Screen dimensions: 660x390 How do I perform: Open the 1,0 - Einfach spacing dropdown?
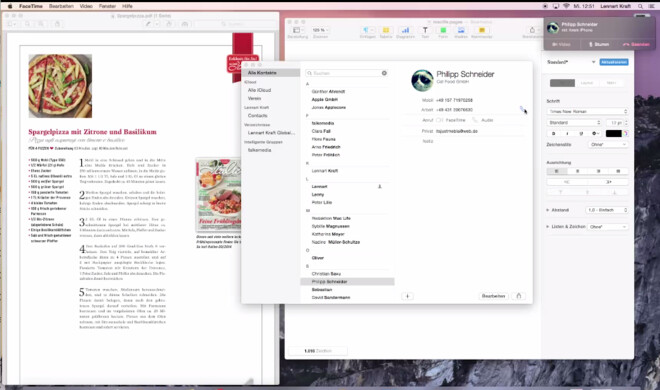(x=607, y=210)
